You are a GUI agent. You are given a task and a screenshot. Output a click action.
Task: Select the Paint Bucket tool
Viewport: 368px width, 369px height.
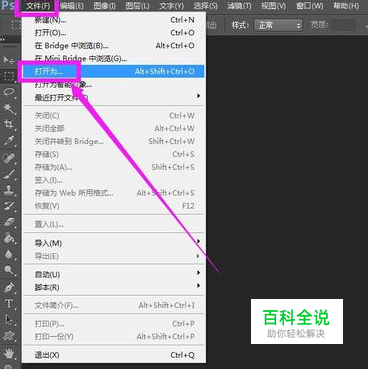click(x=9, y=238)
